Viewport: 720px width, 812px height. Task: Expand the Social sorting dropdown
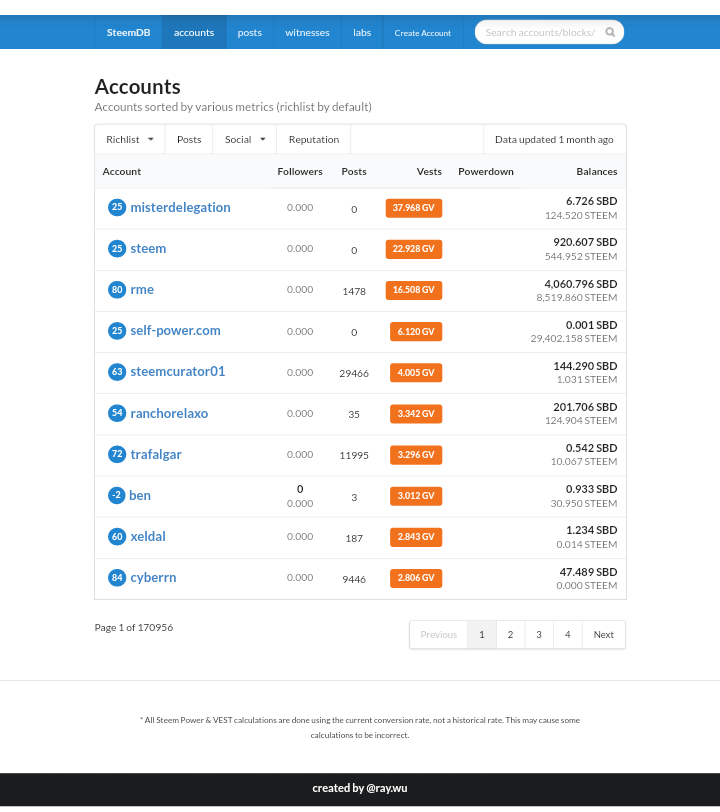(244, 139)
